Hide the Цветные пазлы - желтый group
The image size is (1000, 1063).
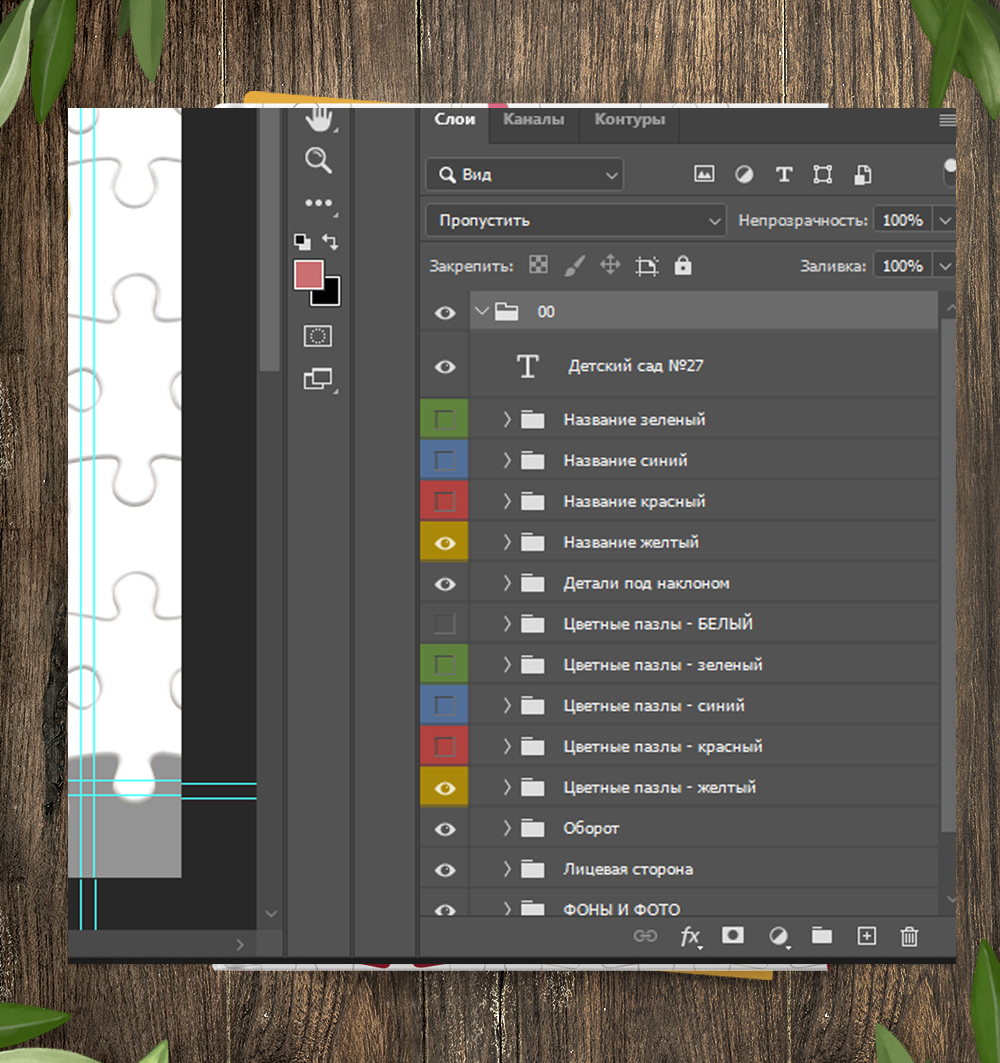coord(445,788)
